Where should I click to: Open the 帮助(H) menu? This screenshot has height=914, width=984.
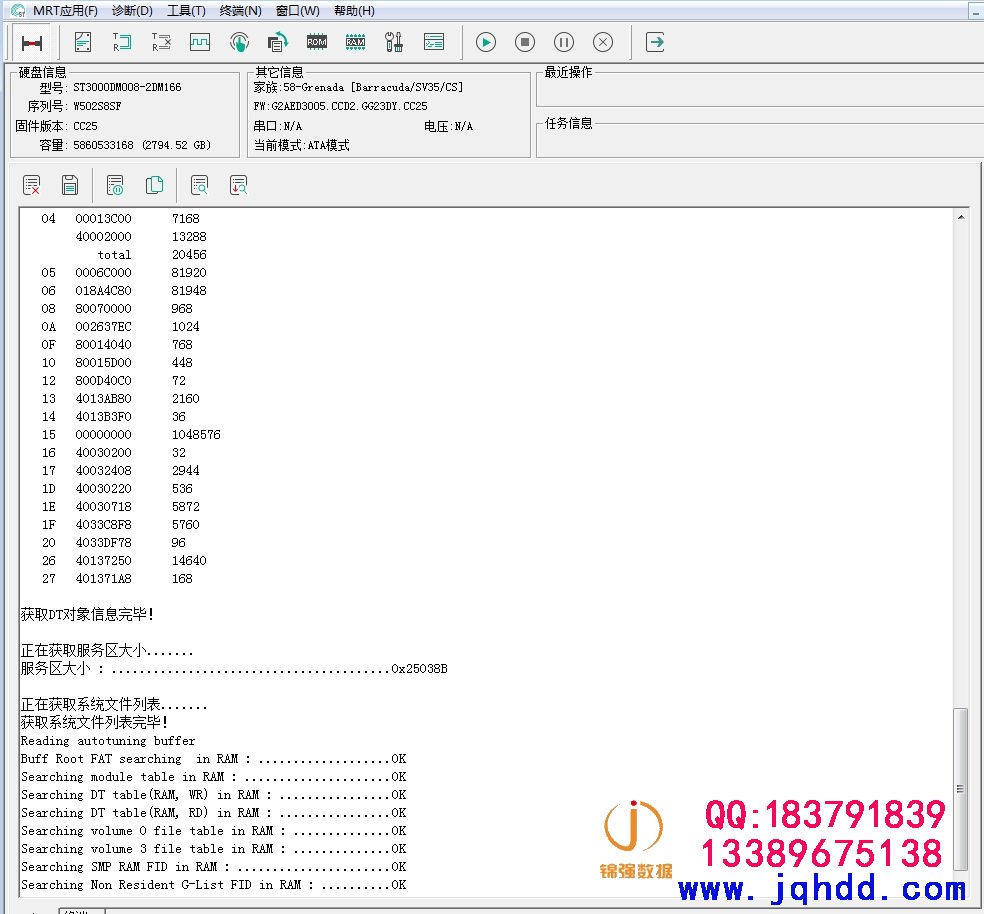click(354, 11)
